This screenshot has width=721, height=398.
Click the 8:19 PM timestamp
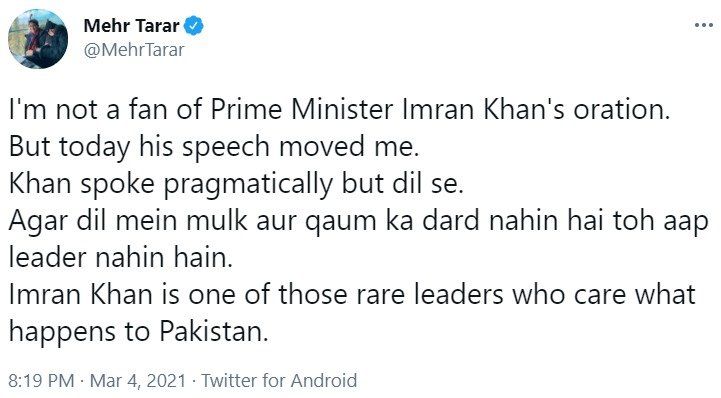click(41, 381)
